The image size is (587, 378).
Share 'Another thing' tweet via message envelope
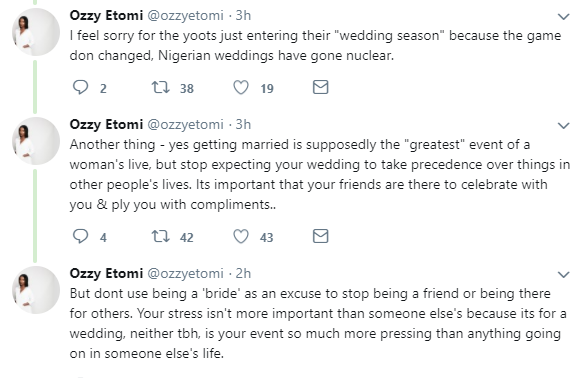click(x=320, y=236)
